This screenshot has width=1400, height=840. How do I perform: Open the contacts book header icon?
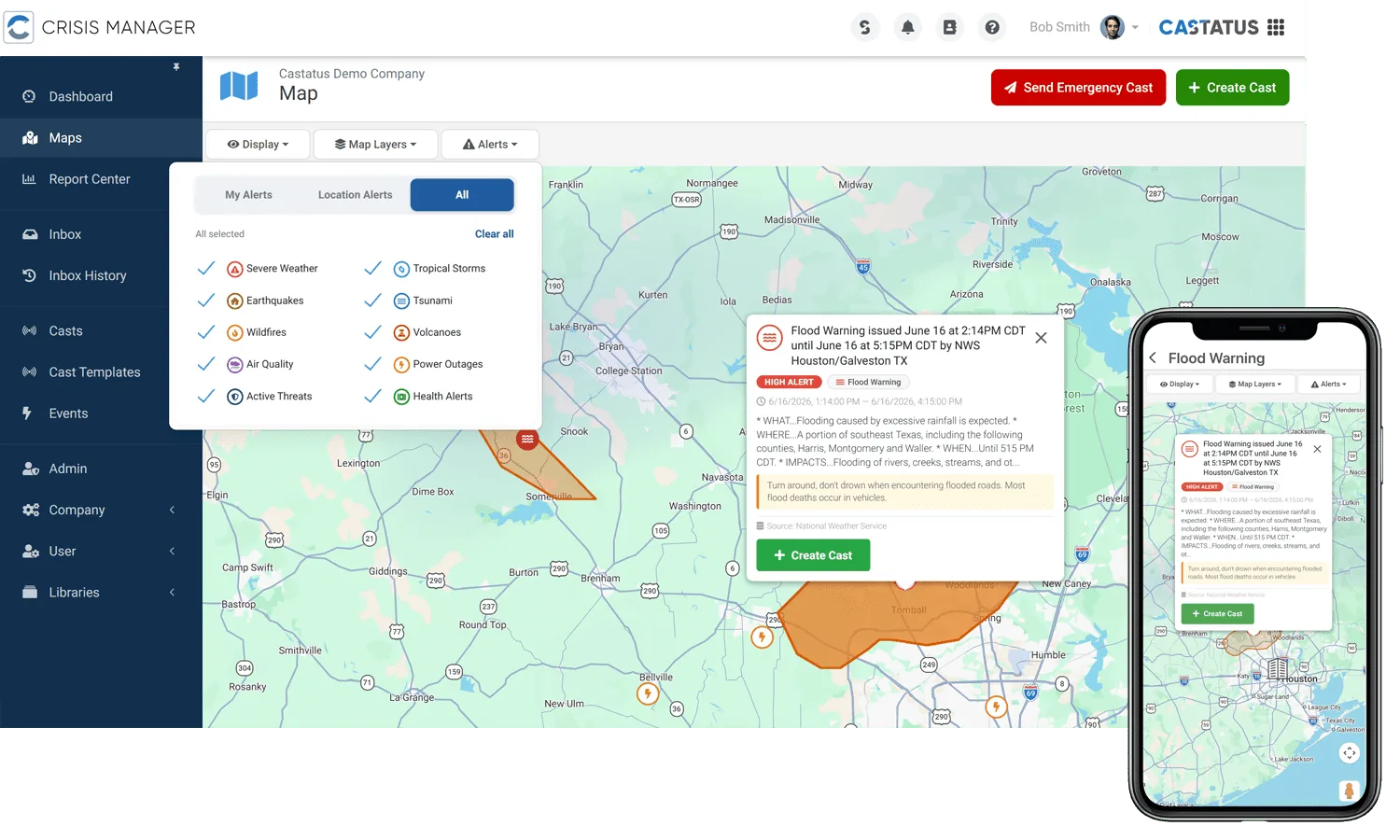pyautogui.click(x=949, y=27)
